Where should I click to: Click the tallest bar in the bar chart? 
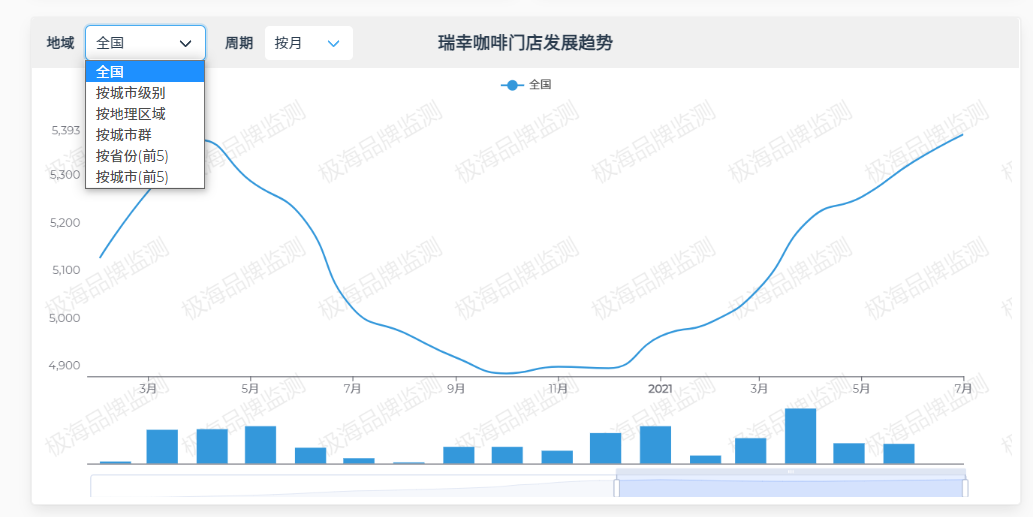800,436
